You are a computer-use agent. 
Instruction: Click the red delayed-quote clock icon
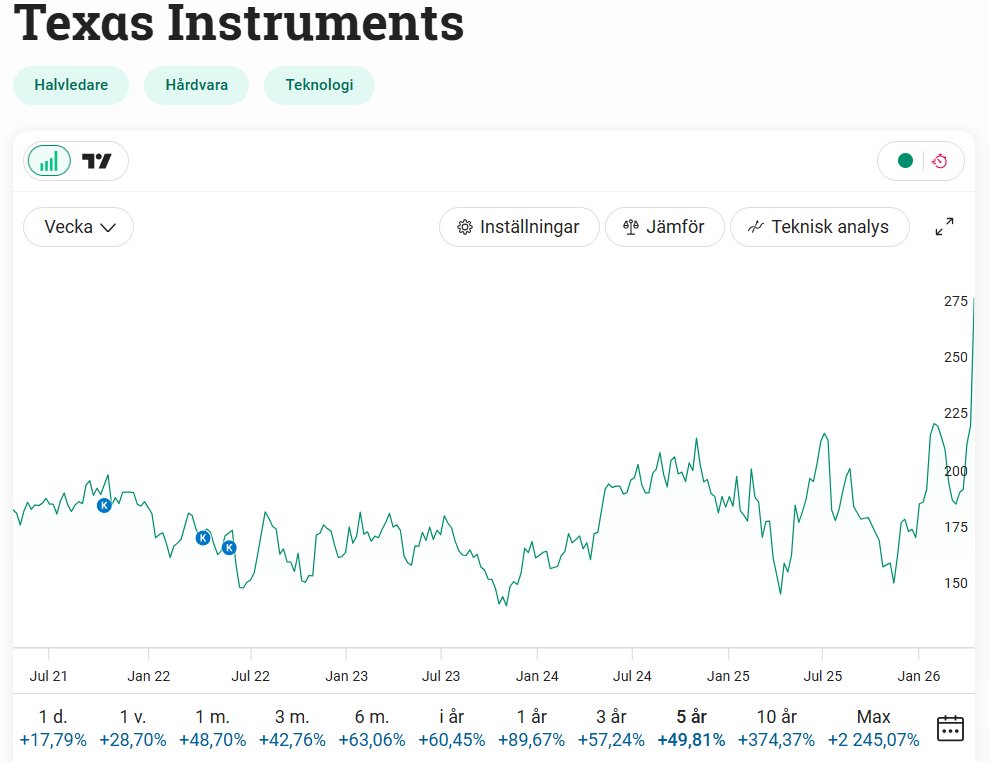[x=940, y=161]
